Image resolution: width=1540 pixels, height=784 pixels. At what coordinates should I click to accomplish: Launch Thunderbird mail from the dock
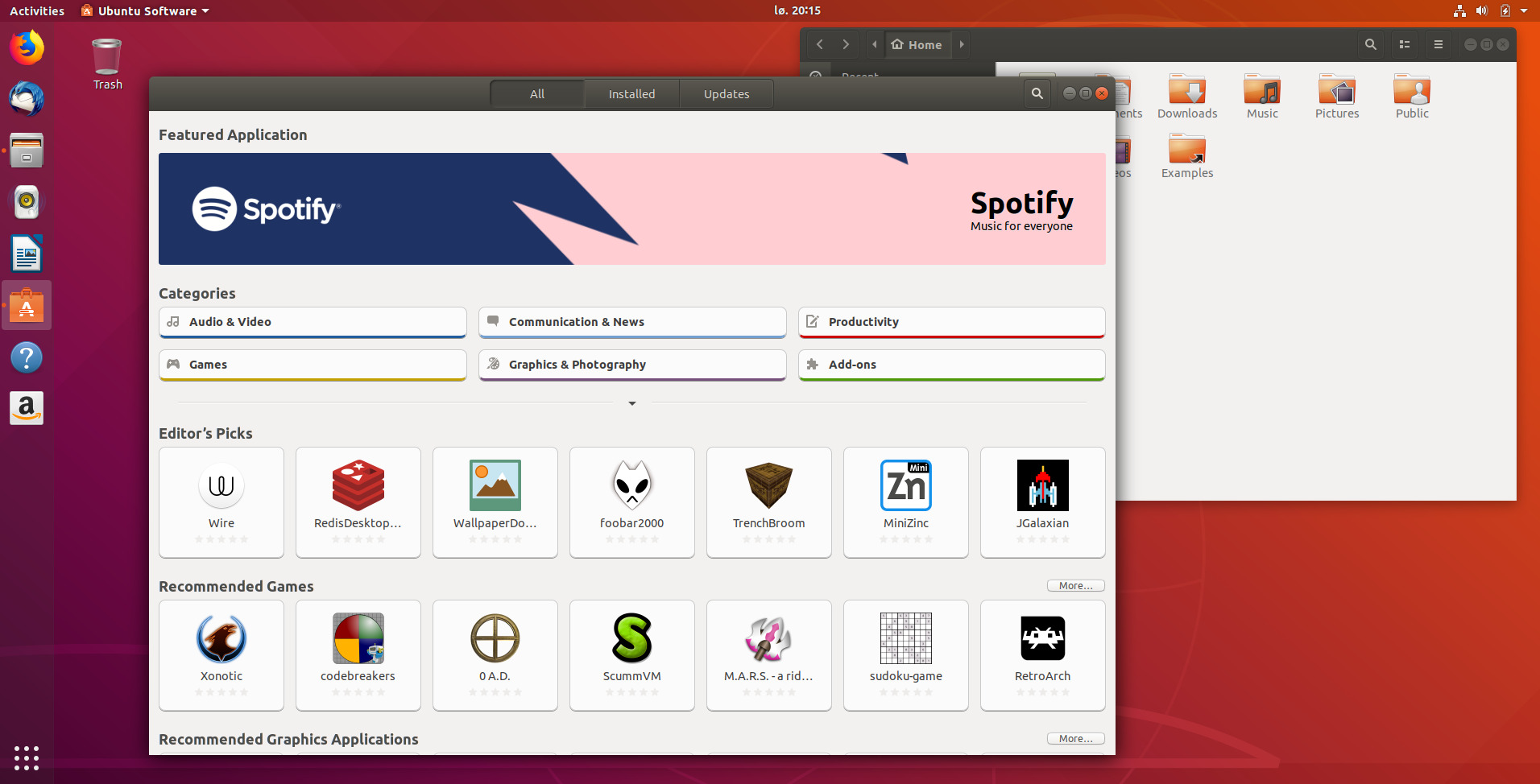[x=27, y=99]
